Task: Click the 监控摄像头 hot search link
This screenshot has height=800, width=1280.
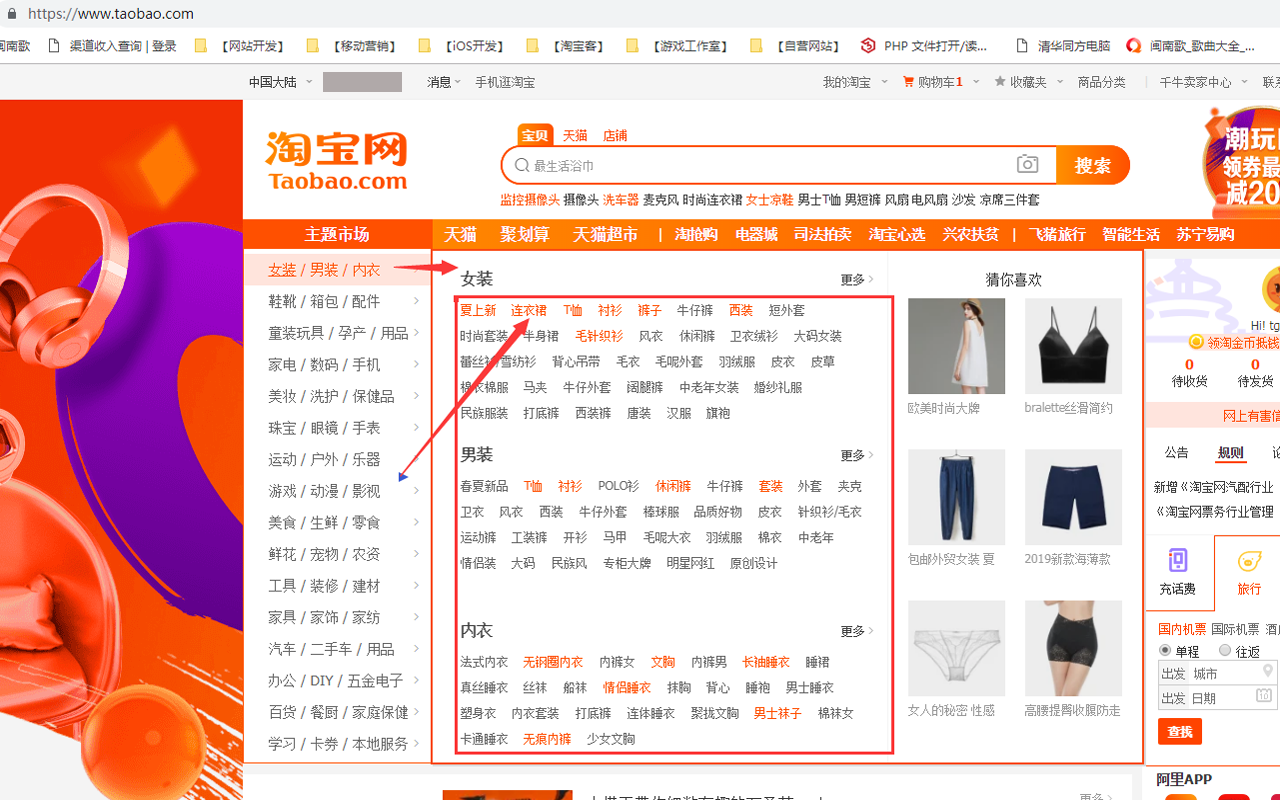Action: [x=530, y=200]
